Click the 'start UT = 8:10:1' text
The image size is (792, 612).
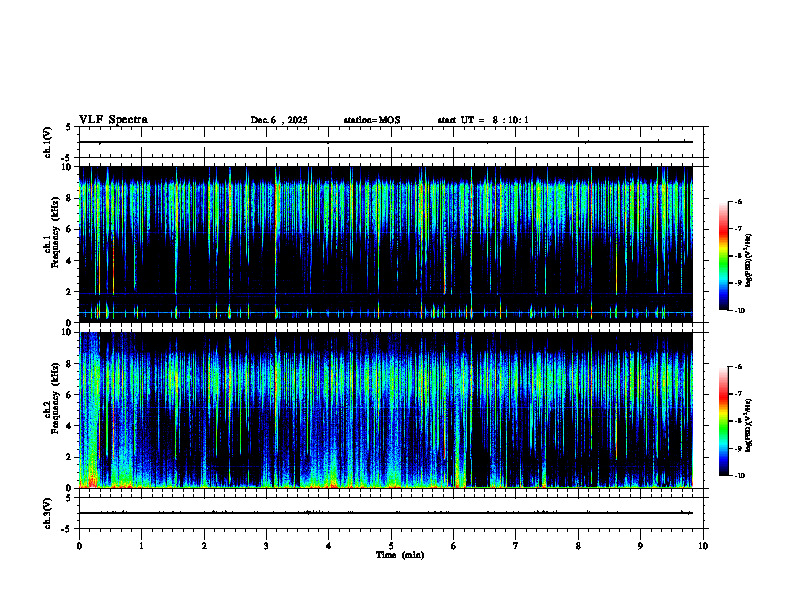click(483, 120)
